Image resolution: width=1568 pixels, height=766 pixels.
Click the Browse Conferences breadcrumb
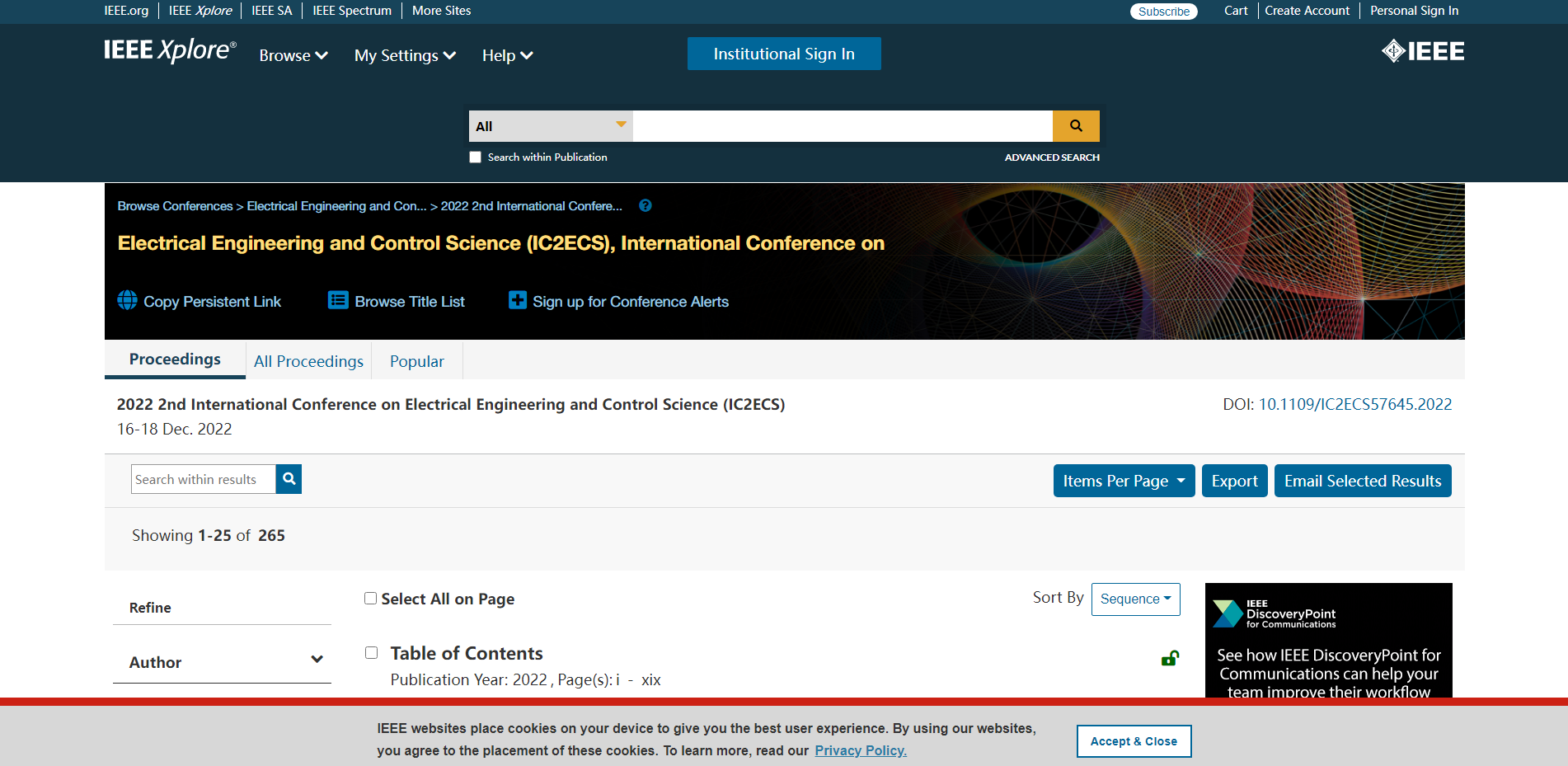click(175, 206)
